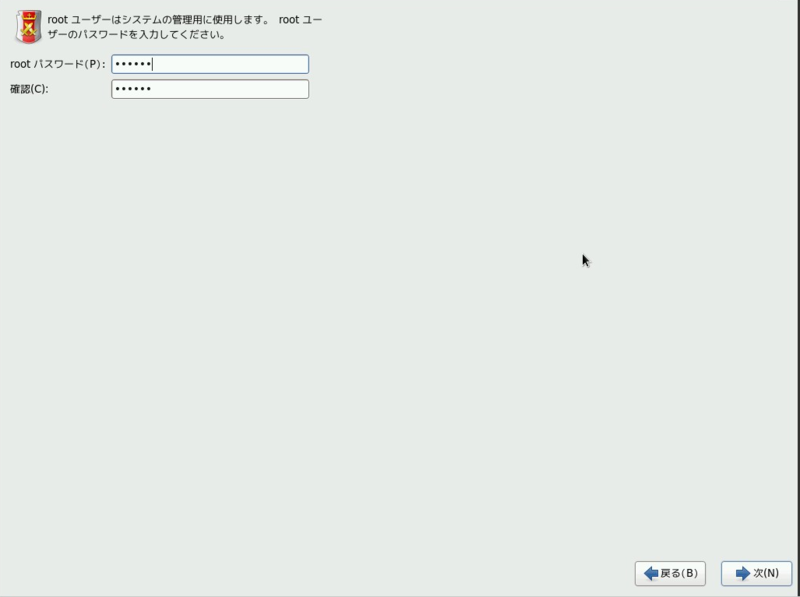Click the '確認(C):' label text
The image size is (800, 597).
click(x=29, y=89)
